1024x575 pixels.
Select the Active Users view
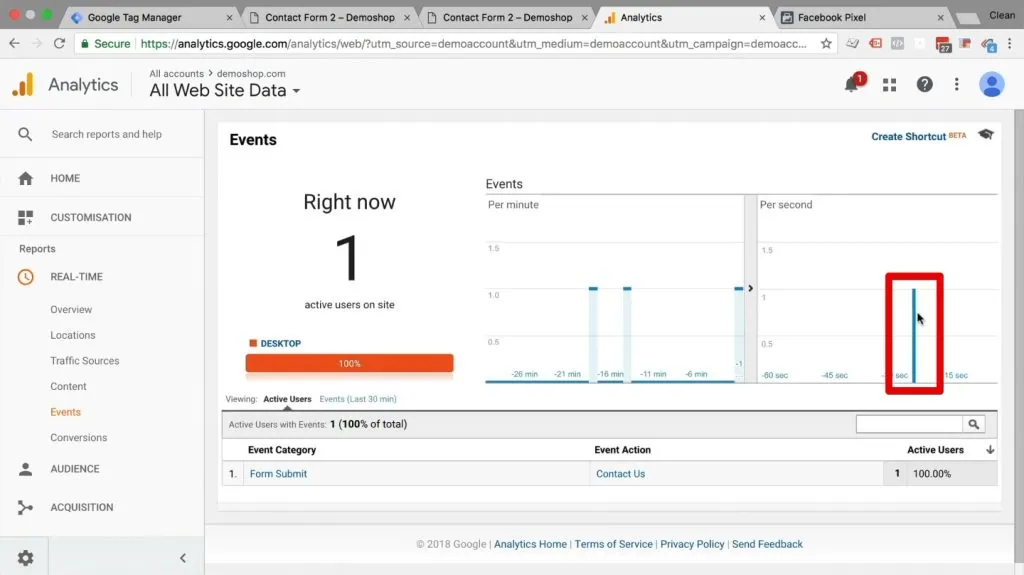coord(287,399)
